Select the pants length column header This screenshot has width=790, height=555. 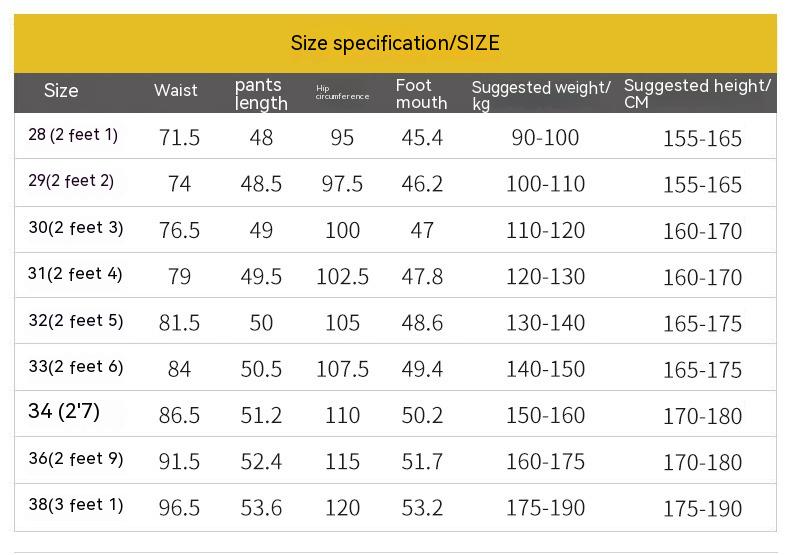coord(261,94)
